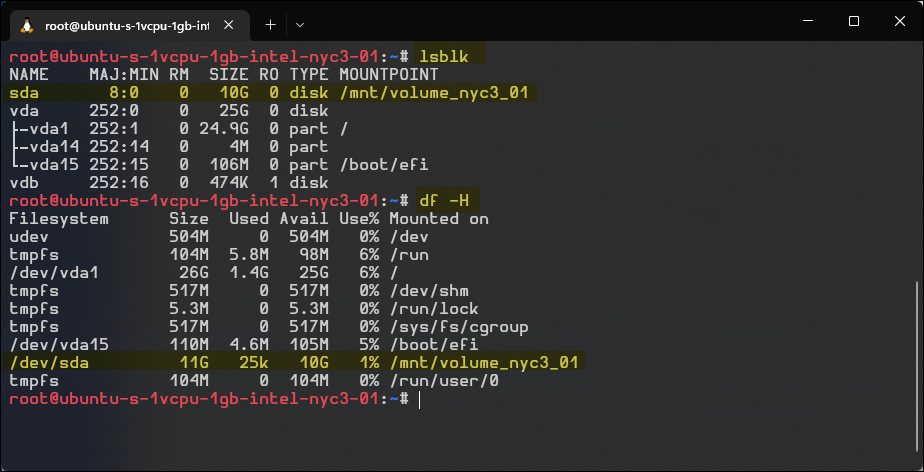Close the Windows Terminal window

(900, 21)
